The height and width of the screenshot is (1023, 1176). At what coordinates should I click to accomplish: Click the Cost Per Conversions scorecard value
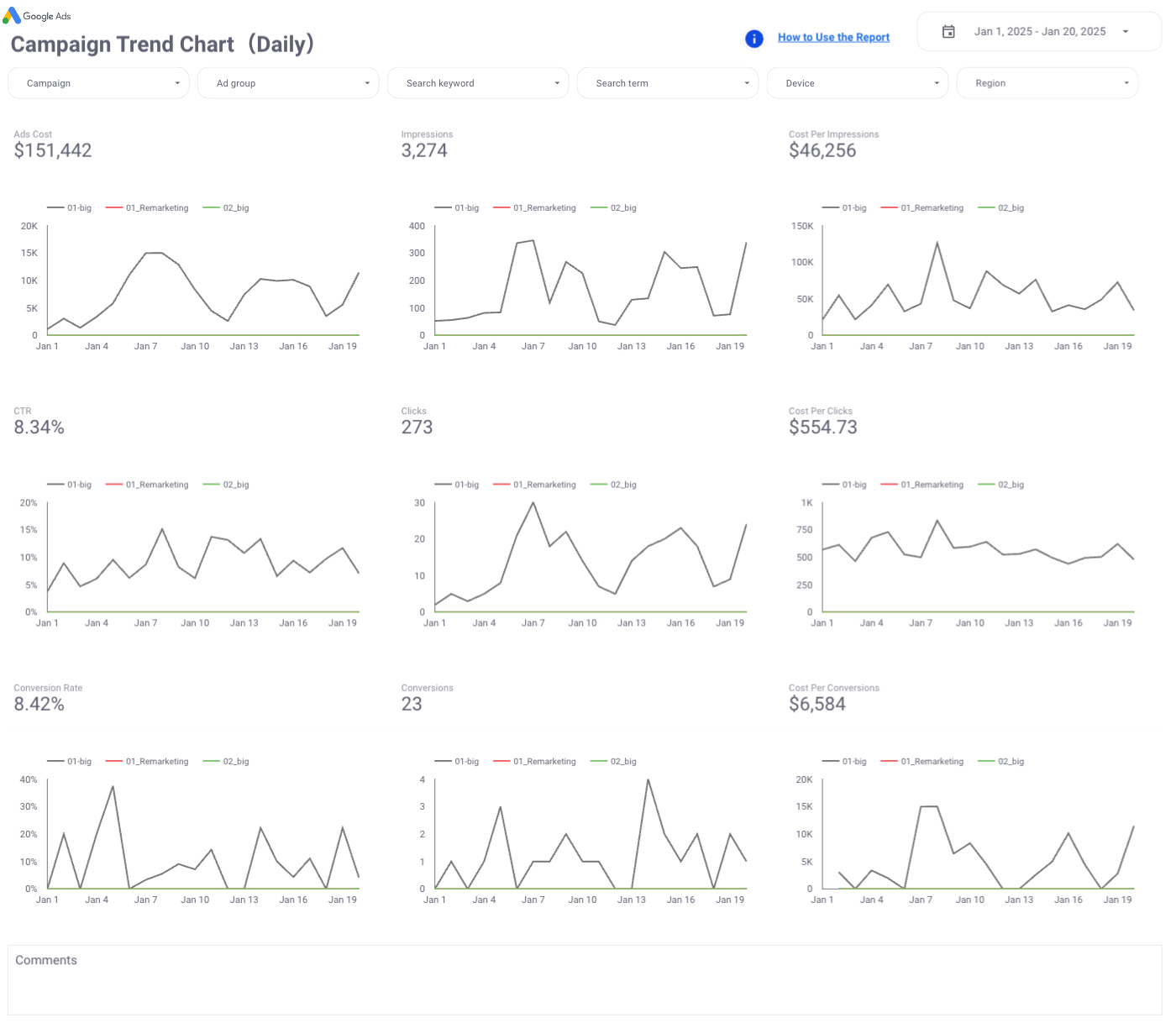tap(817, 705)
